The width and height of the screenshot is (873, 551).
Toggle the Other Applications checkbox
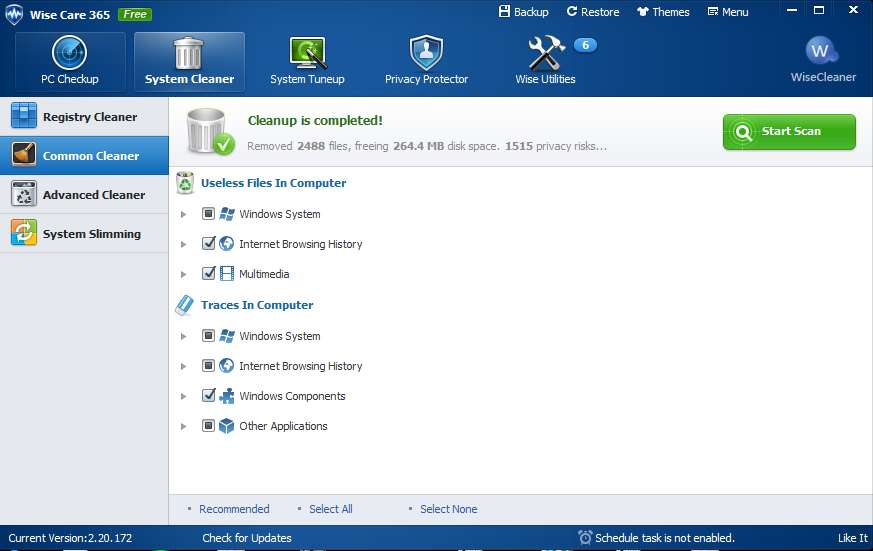[x=208, y=426]
